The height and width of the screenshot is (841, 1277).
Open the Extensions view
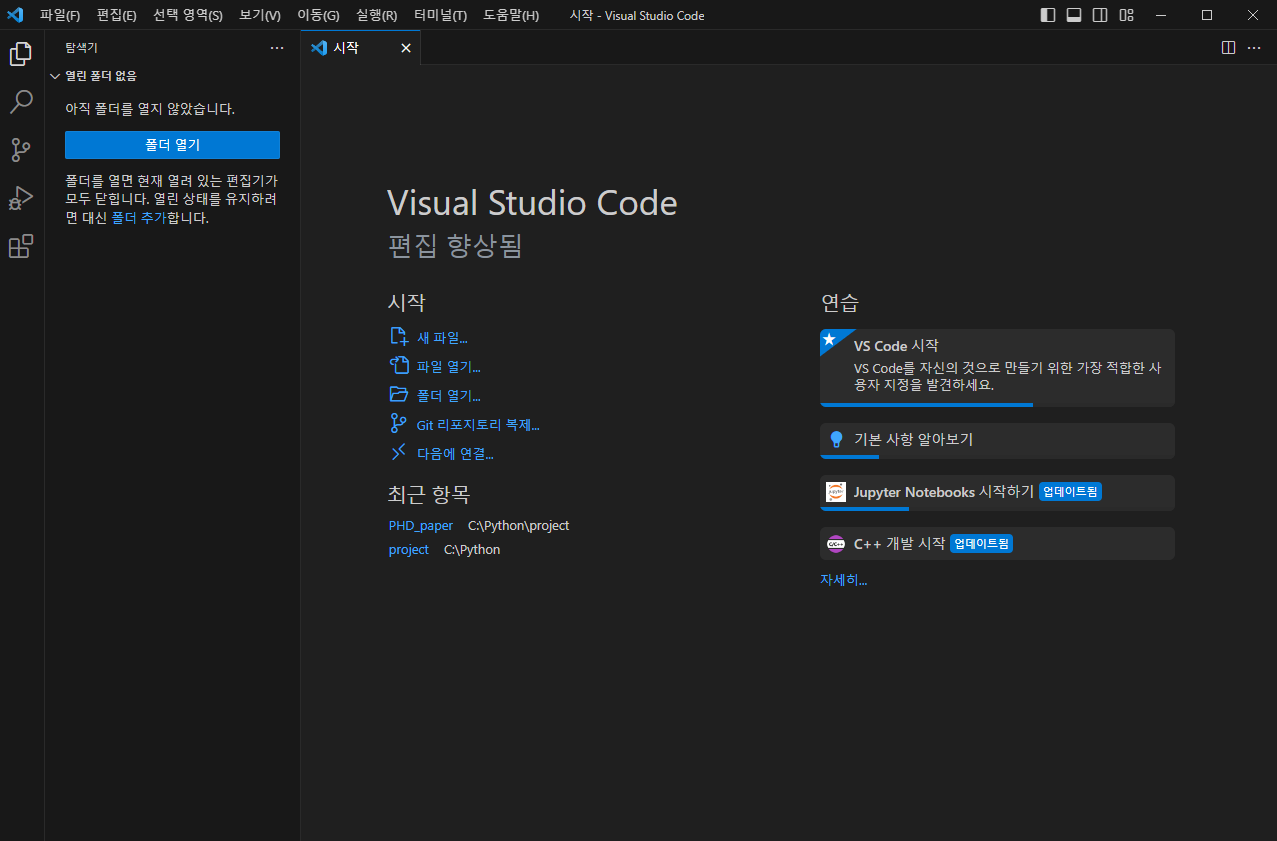(x=21, y=246)
